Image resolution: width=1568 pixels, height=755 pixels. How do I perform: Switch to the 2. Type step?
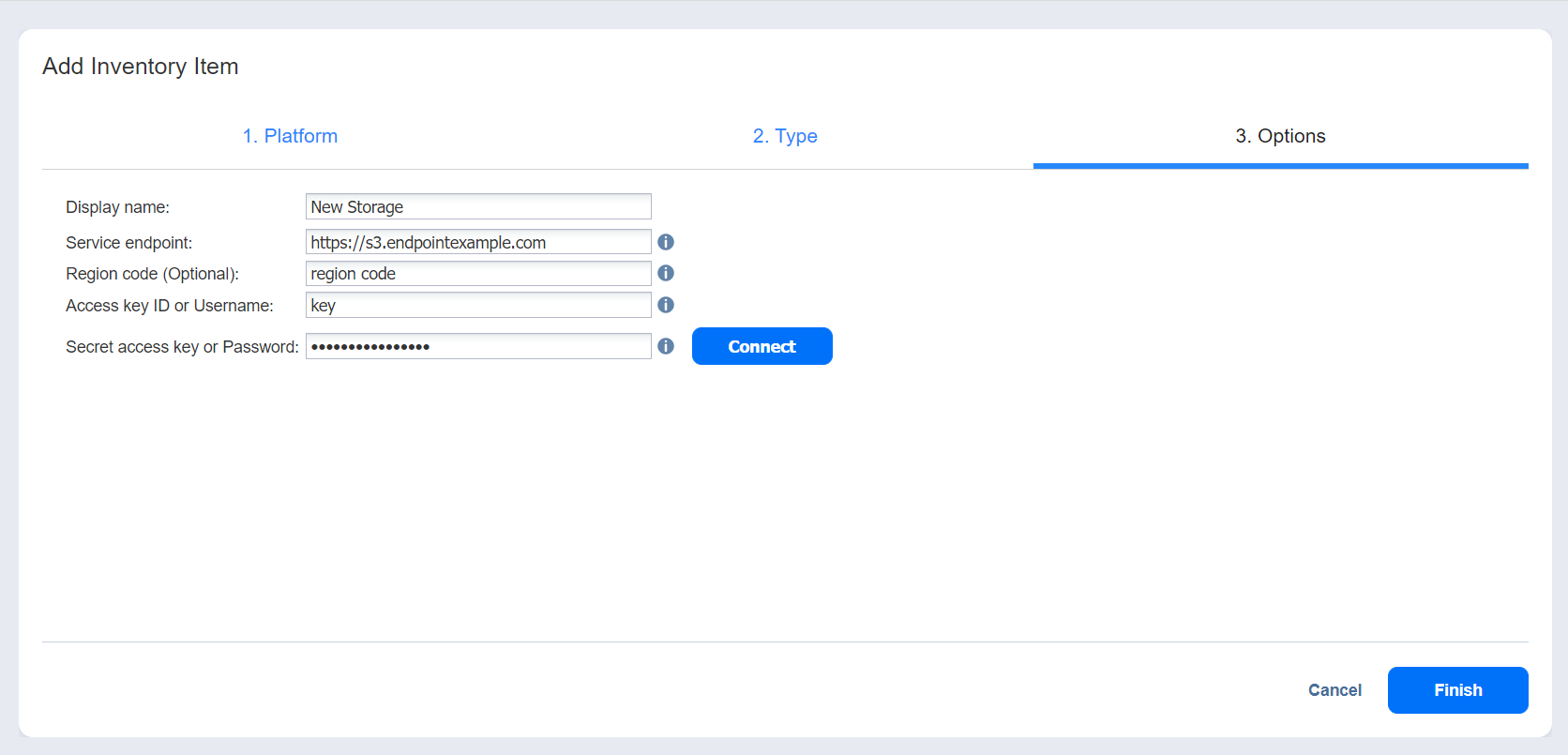(x=785, y=136)
